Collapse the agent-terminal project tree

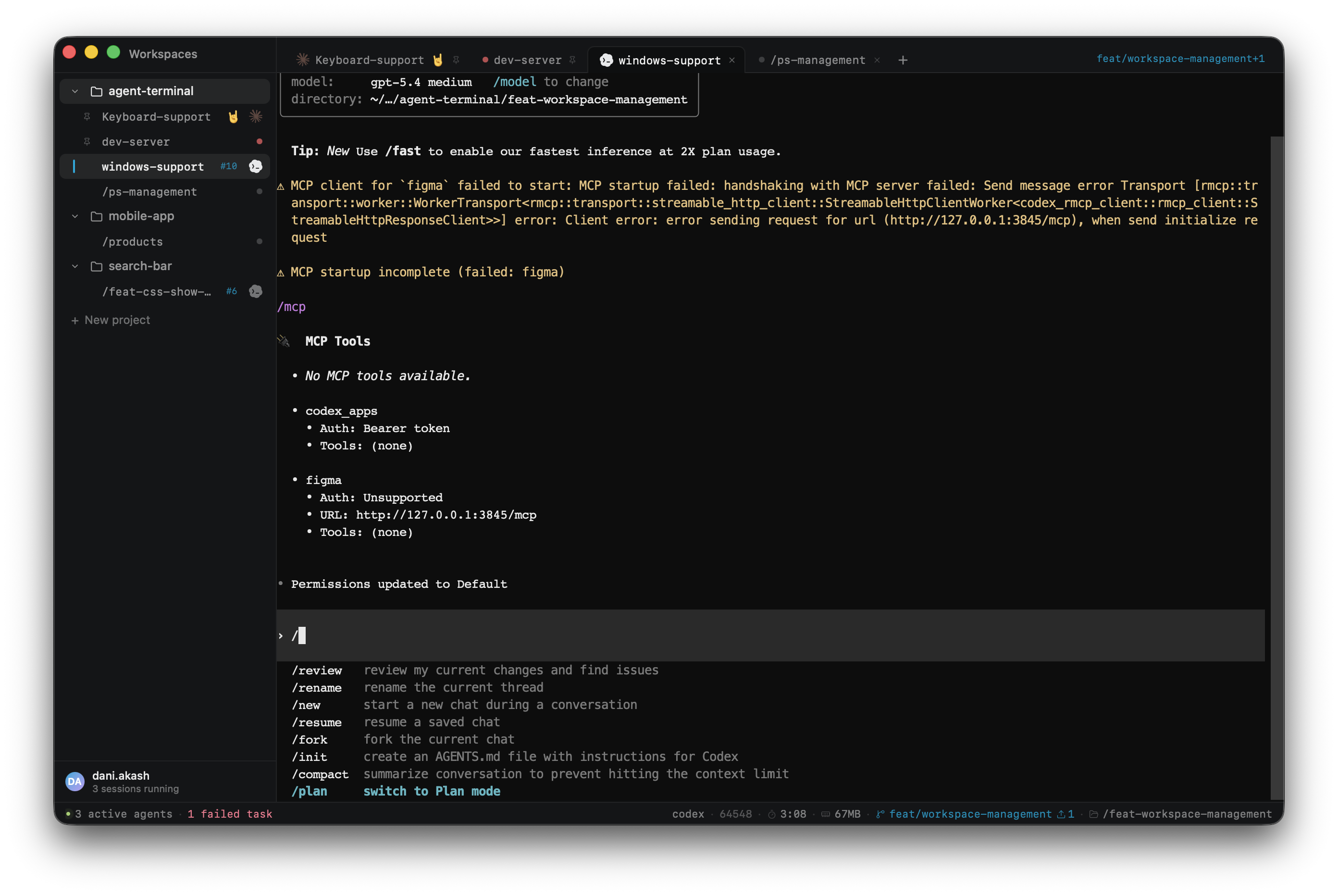click(x=75, y=91)
